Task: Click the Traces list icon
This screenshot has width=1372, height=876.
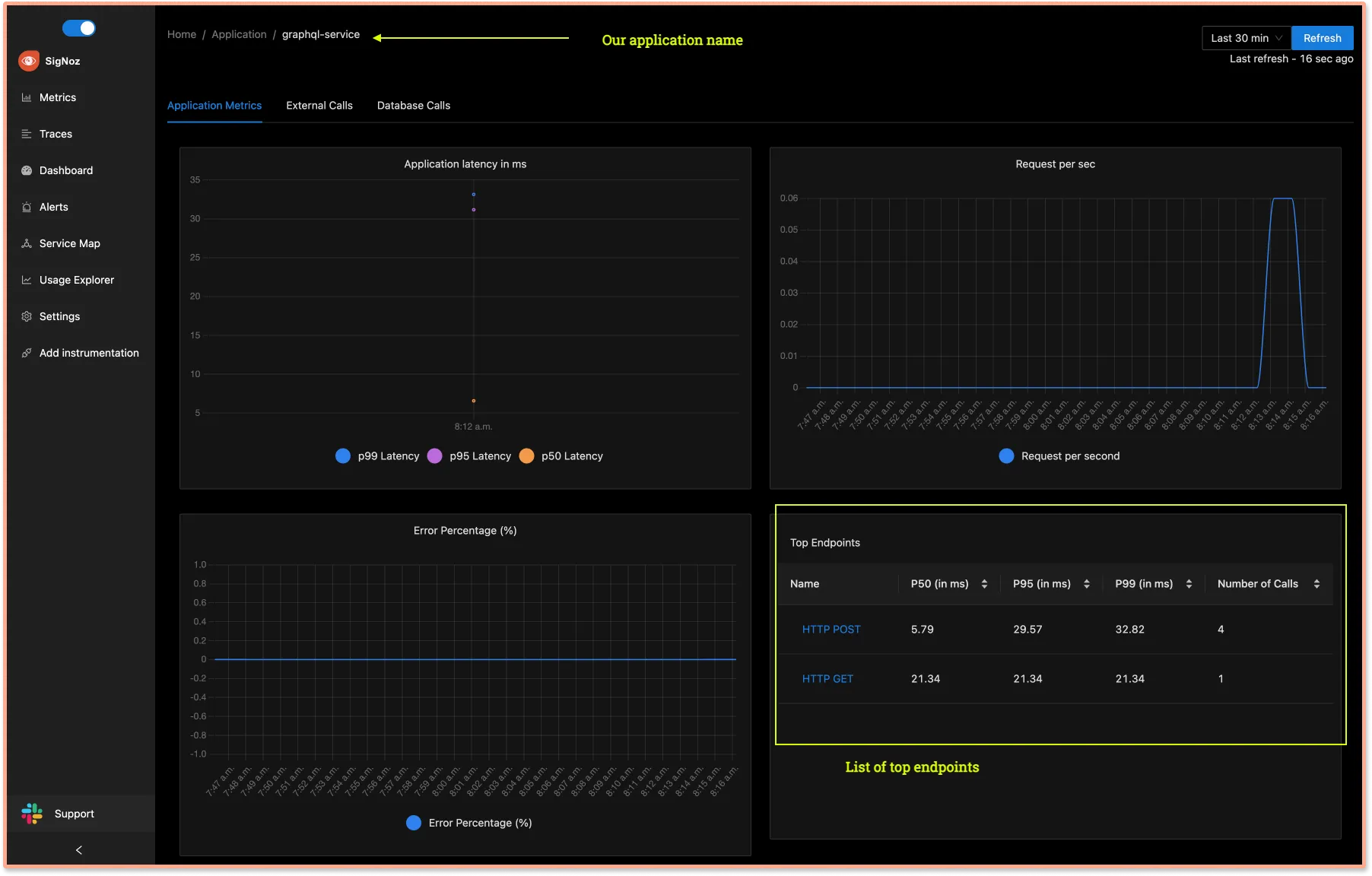Action: 27,134
